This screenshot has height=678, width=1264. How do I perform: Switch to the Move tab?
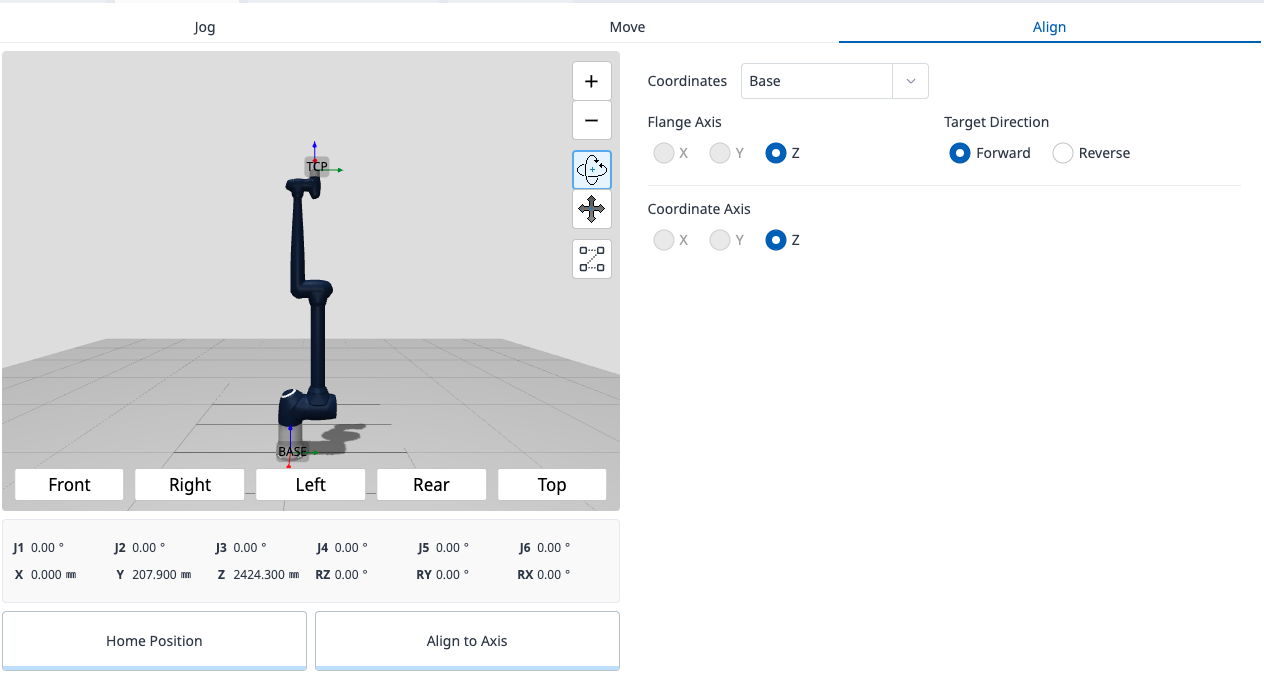click(x=627, y=27)
